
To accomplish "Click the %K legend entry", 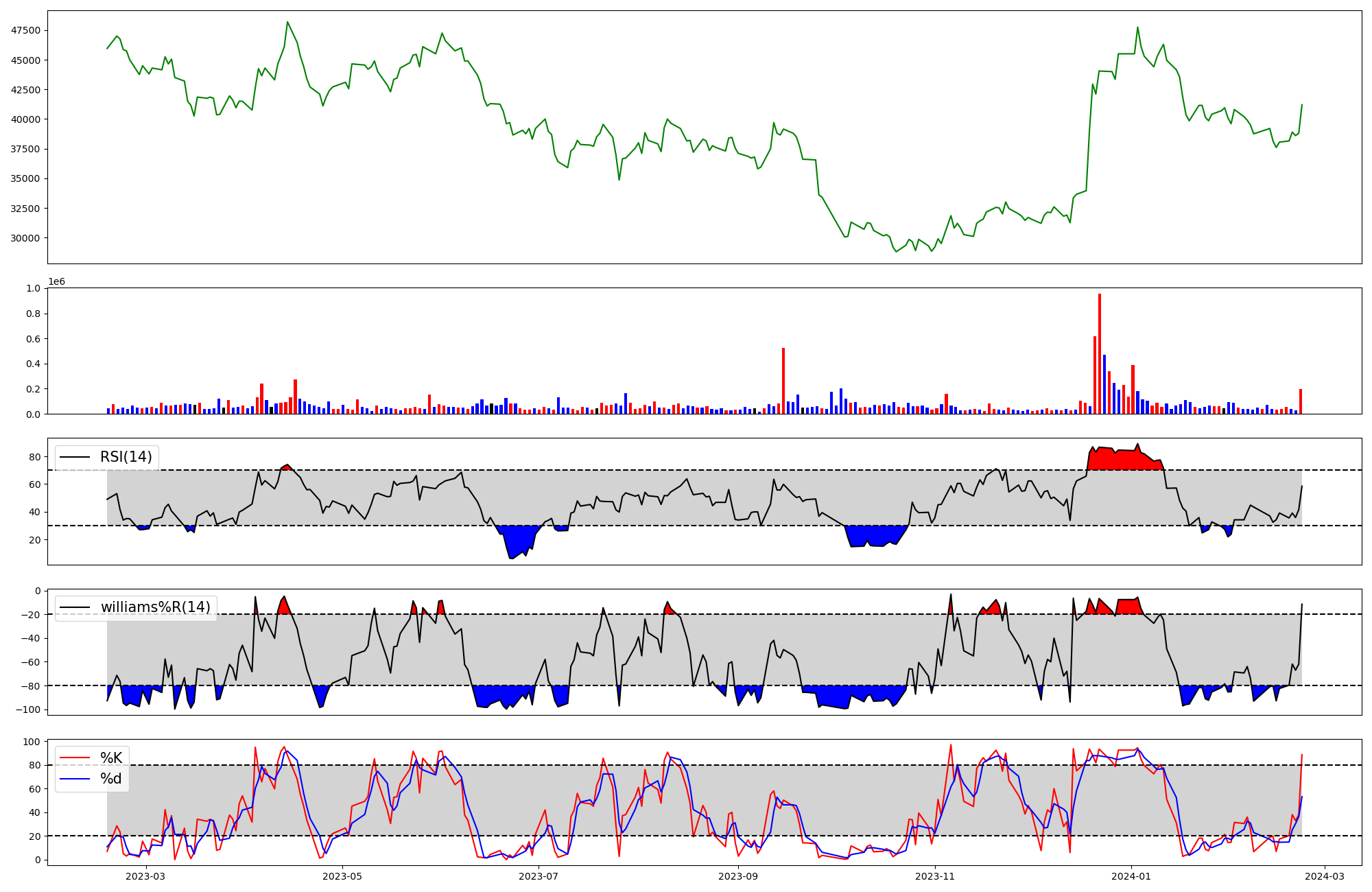I will pyautogui.click(x=111, y=758).
